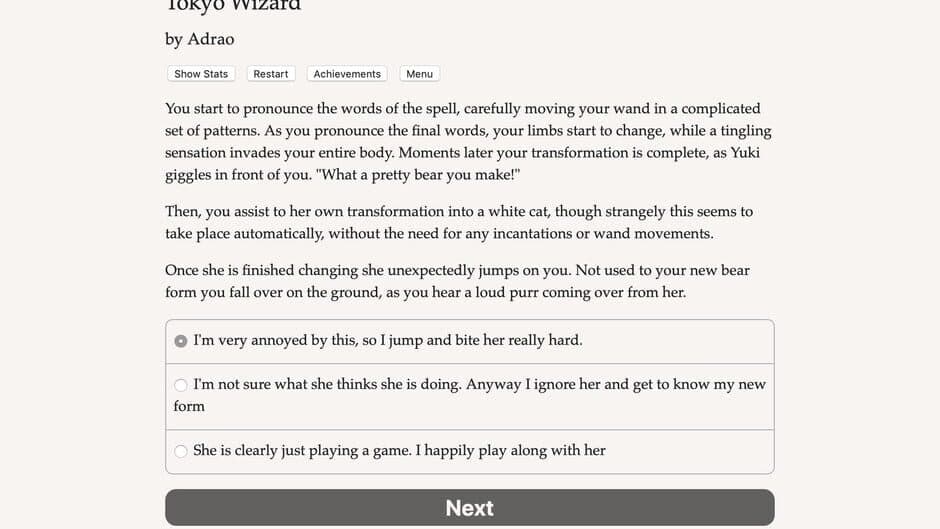
Task: Click the paragraph about pronouncing the spell
Action: (468, 142)
